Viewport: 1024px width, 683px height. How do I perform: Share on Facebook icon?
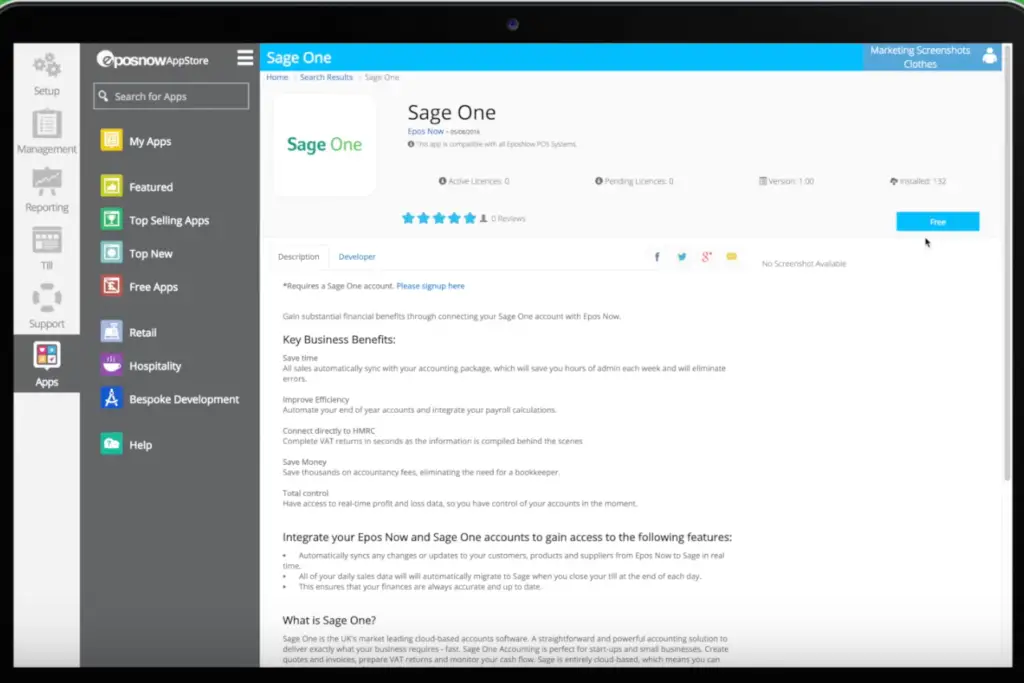point(657,257)
